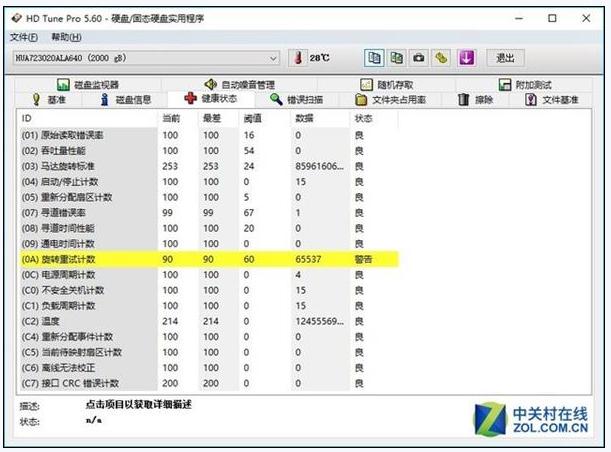This screenshot has height=452, width=611.
Task: Click the purple download arrow icon
Action: [467, 58]
